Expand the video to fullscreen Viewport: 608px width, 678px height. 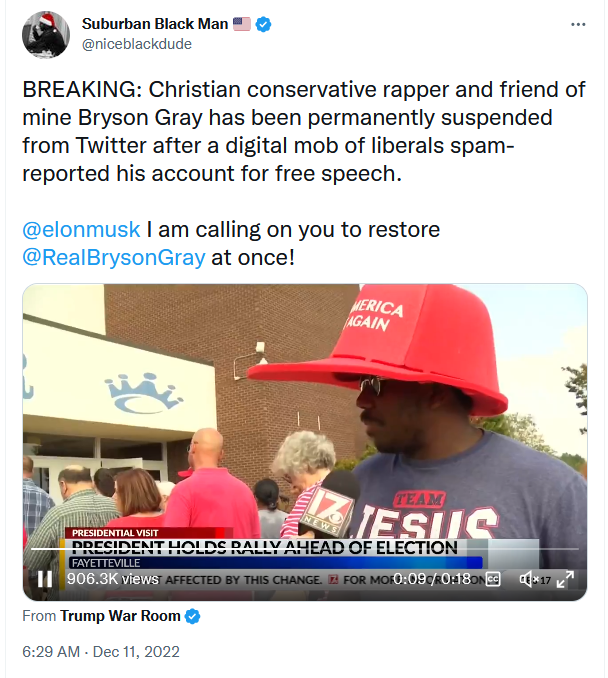tap(565, 579)
